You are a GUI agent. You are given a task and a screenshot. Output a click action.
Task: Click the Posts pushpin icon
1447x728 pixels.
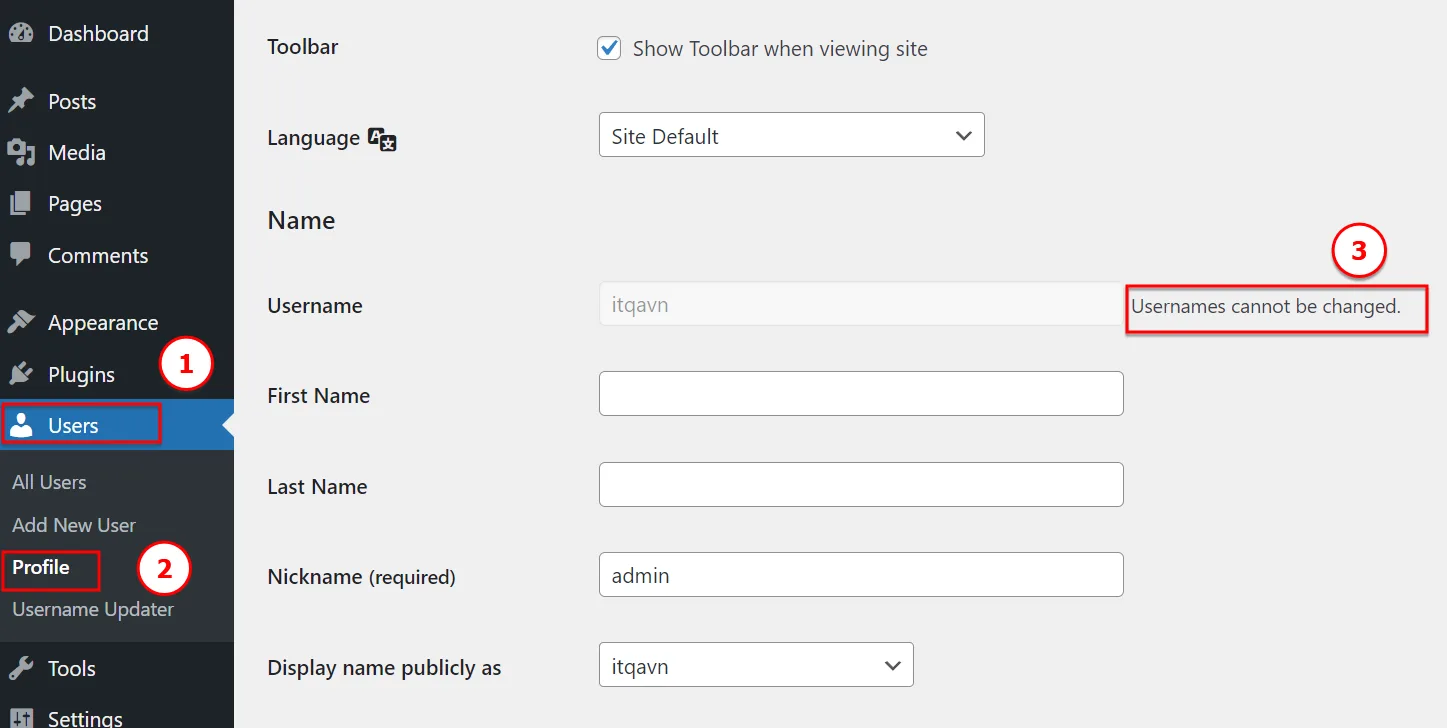pyautogui.click(x=20, y=101)
